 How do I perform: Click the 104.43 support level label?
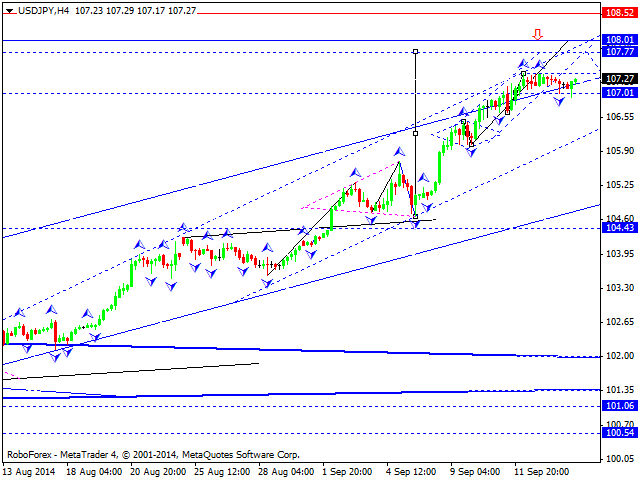click(x=619, y=228)
